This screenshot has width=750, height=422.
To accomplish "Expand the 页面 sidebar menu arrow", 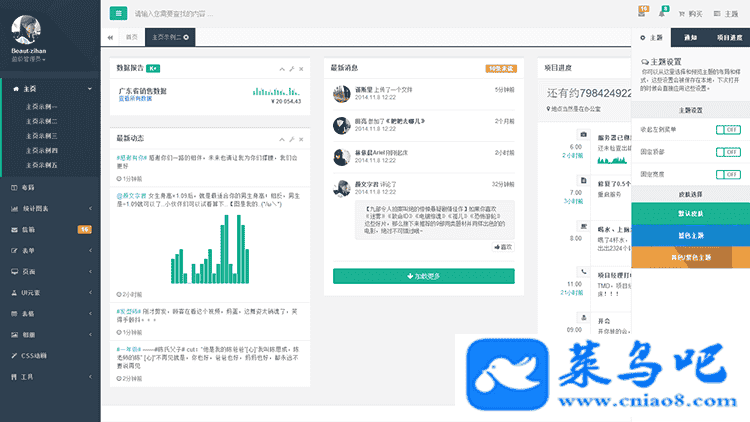I will tap(90, 272).
